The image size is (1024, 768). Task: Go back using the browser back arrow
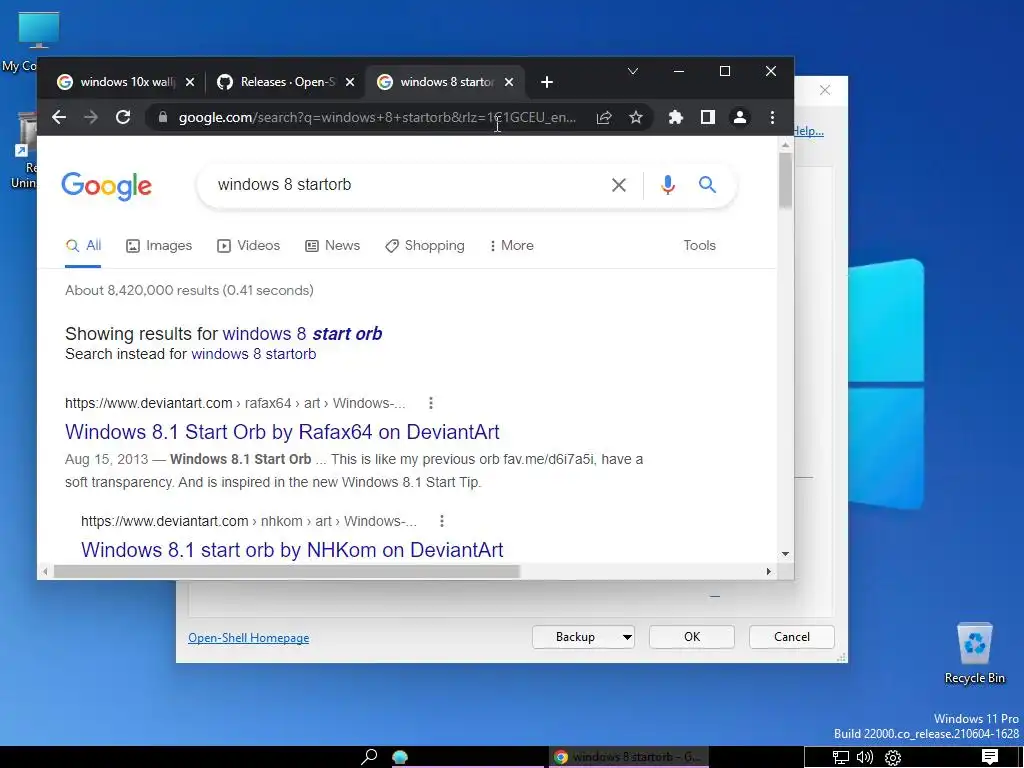tap(59, 118)
